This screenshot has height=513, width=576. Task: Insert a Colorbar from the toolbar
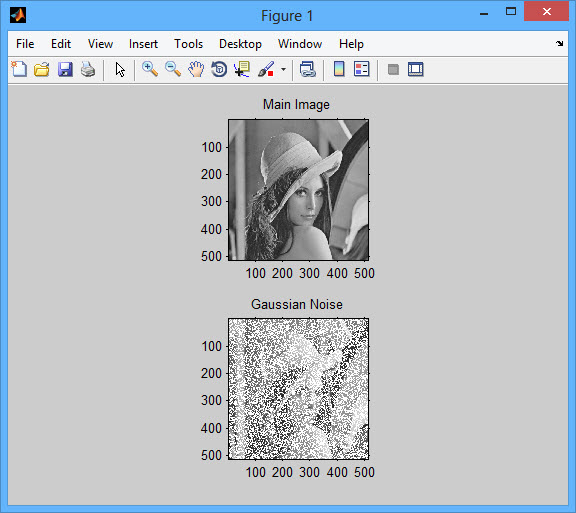coord(339,69)
